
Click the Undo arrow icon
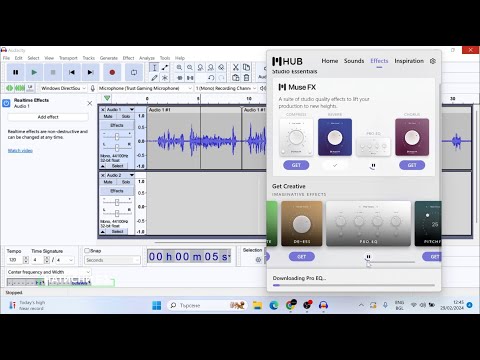point(211,78)
